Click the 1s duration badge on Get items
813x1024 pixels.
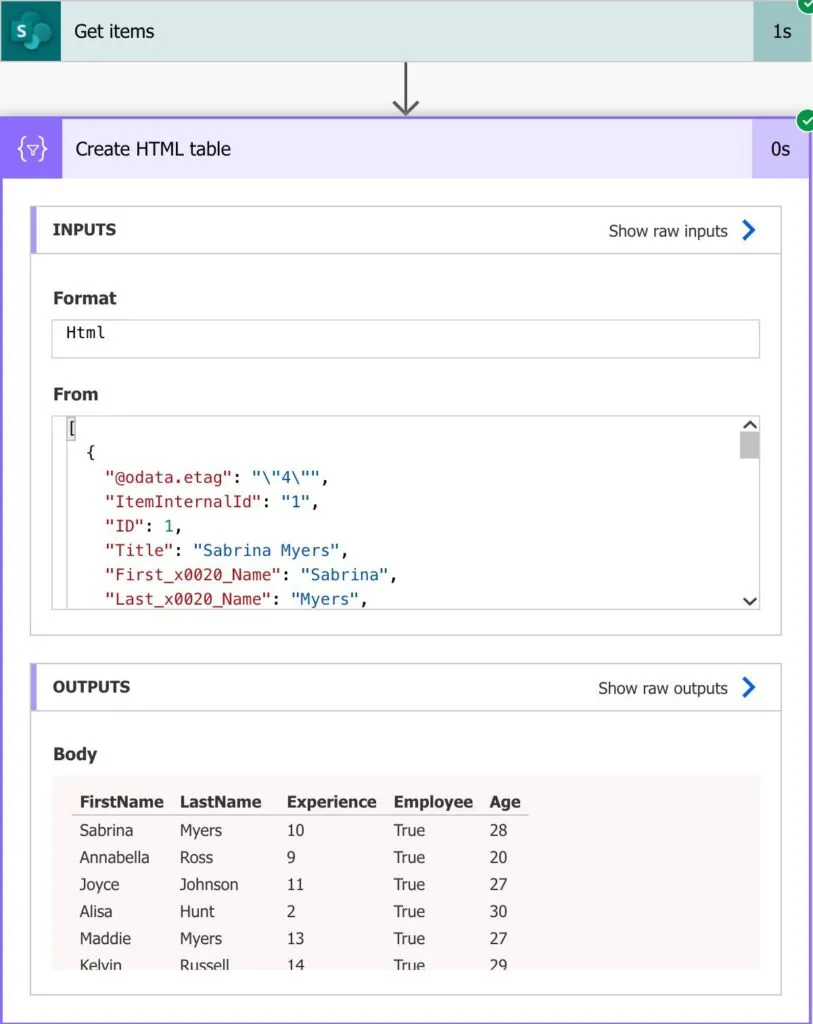tap(781, 31)
